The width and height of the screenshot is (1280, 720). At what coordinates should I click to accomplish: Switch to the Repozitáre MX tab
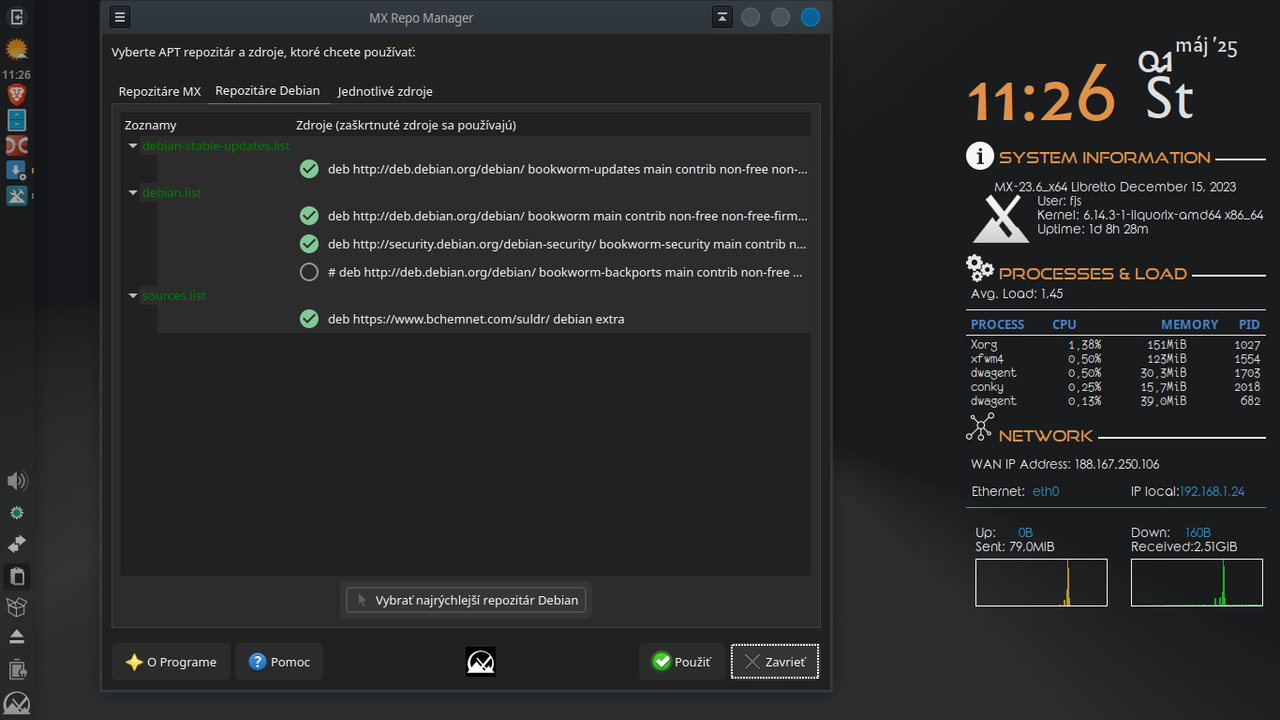[160, 91]
